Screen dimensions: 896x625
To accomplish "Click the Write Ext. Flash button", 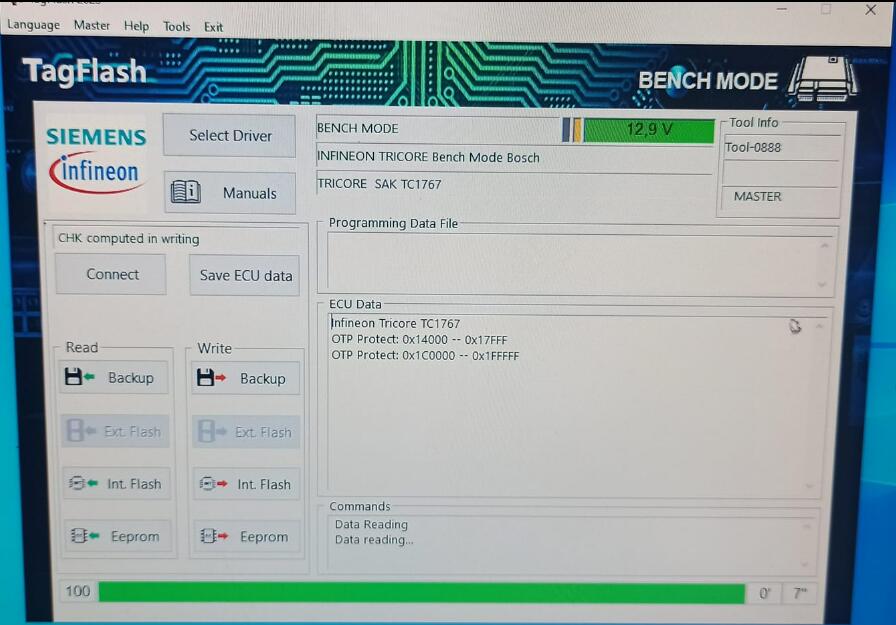I will click(x=246, y=432).
